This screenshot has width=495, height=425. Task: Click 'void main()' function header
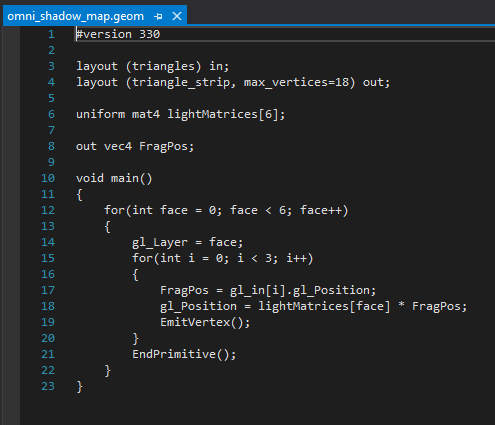pos(114,178)
